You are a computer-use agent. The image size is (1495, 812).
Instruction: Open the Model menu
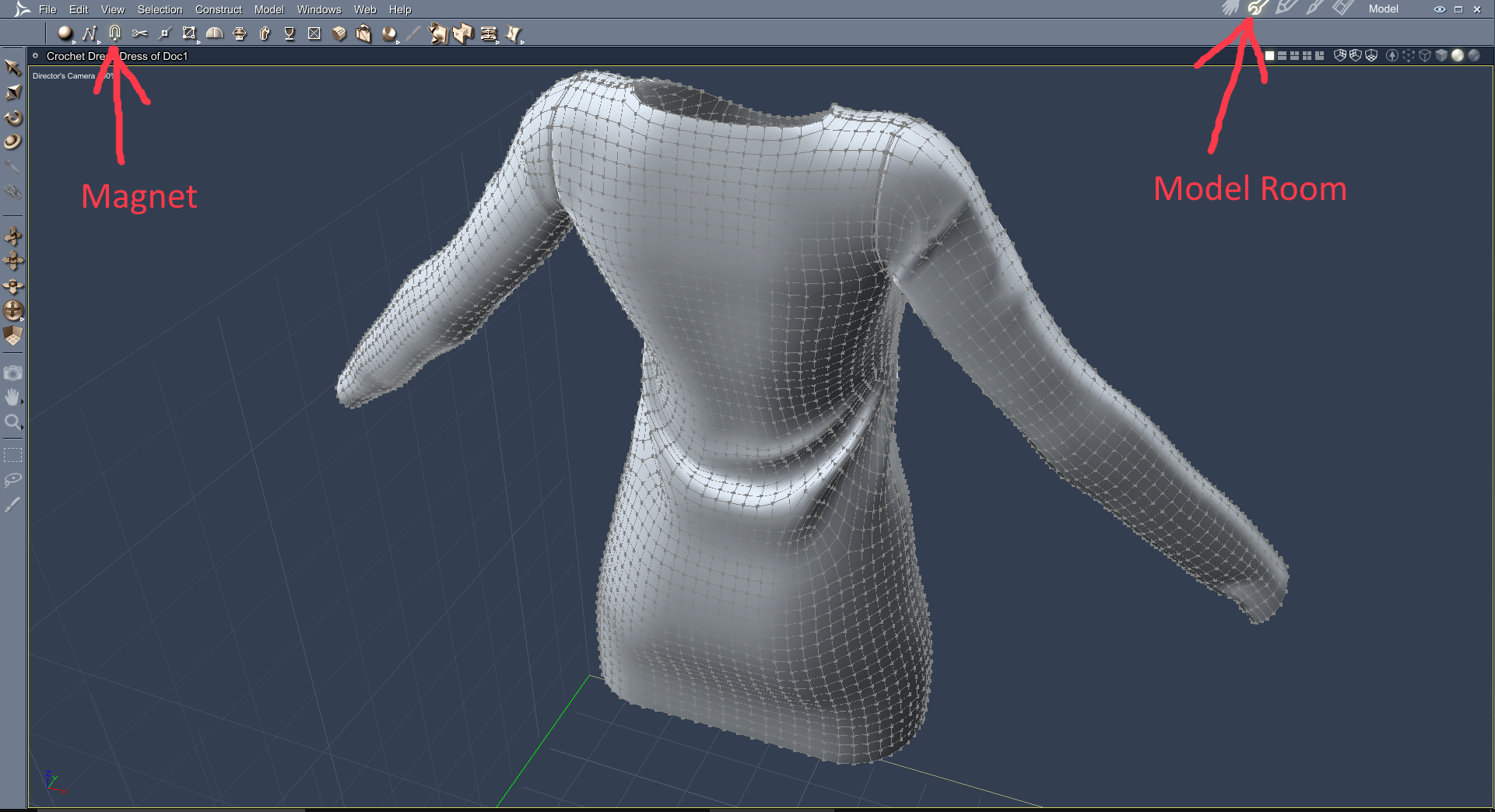click(x=269, y=9)
